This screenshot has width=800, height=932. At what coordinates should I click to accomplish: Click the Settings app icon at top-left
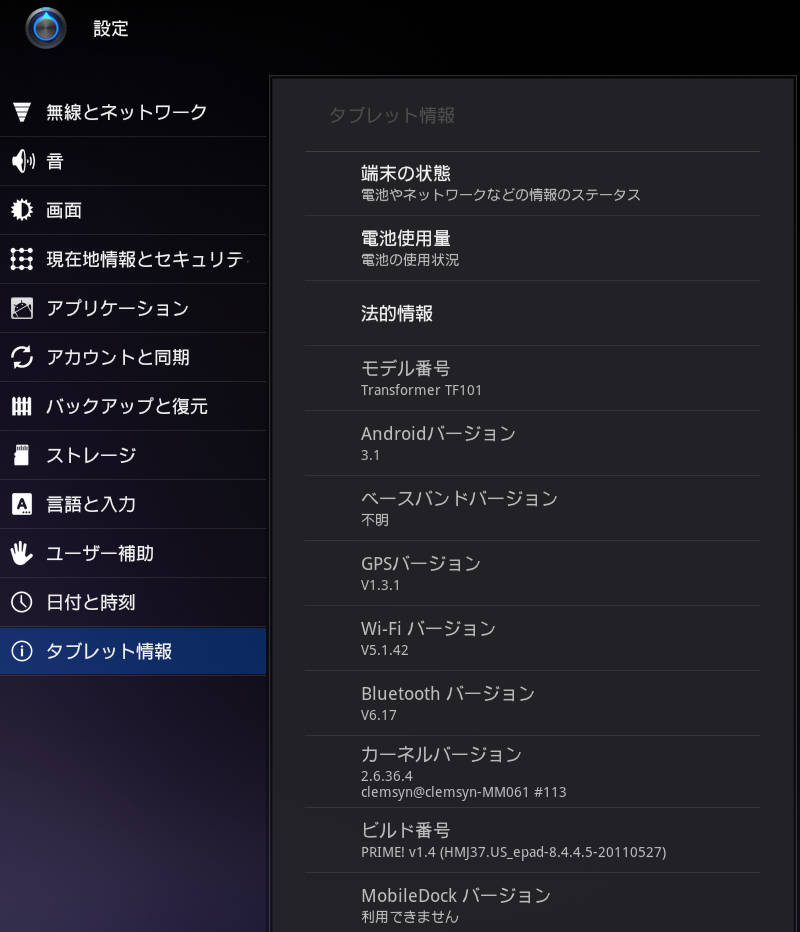46,28
